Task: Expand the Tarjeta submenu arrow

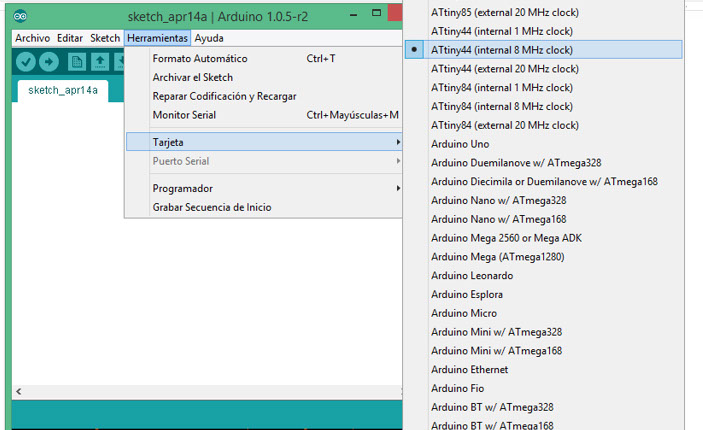Action: 398,142
